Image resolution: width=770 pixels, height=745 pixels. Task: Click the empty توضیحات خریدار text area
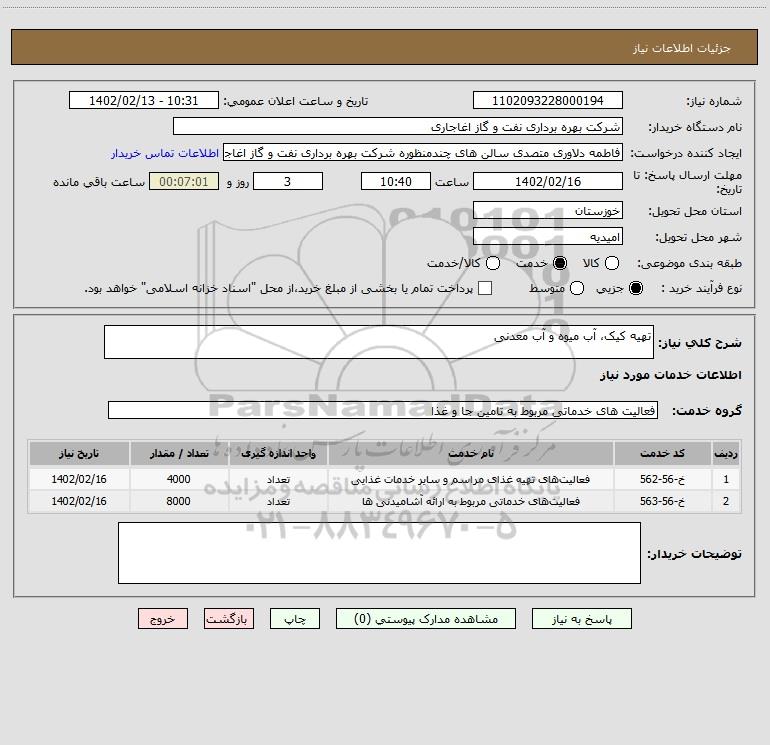point(379,553)
